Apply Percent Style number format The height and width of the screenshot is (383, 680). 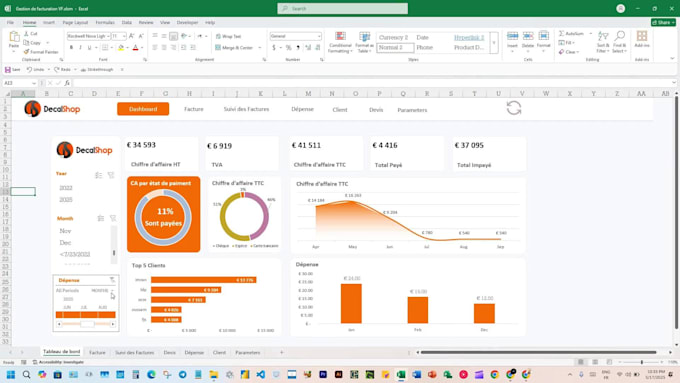[x=288, y=48]
